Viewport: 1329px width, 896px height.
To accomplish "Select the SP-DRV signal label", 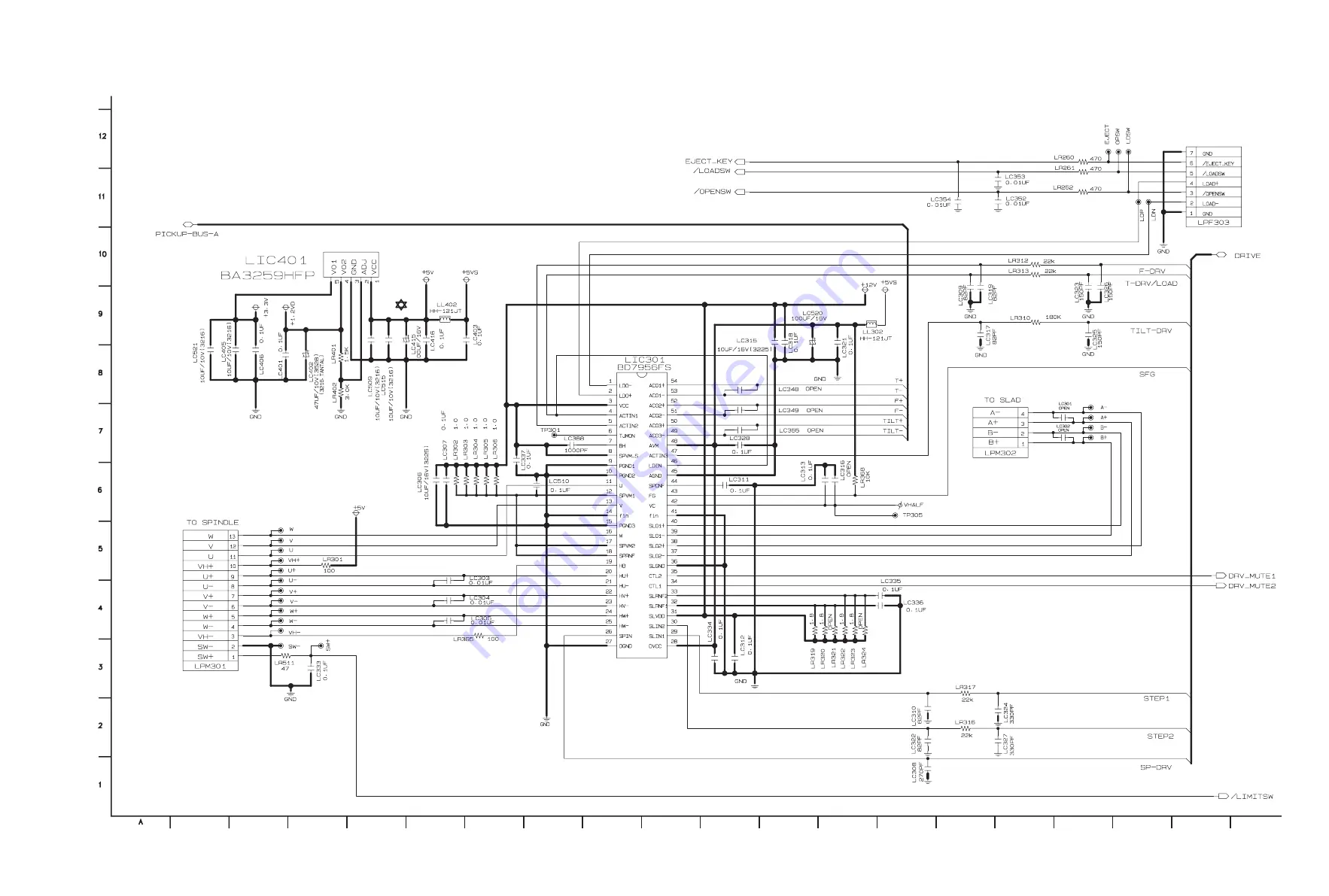I will pos(1155,767).
